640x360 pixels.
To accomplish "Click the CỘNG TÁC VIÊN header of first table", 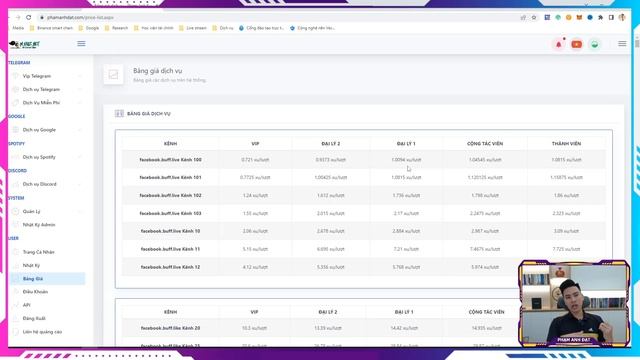I will [485, 144].
